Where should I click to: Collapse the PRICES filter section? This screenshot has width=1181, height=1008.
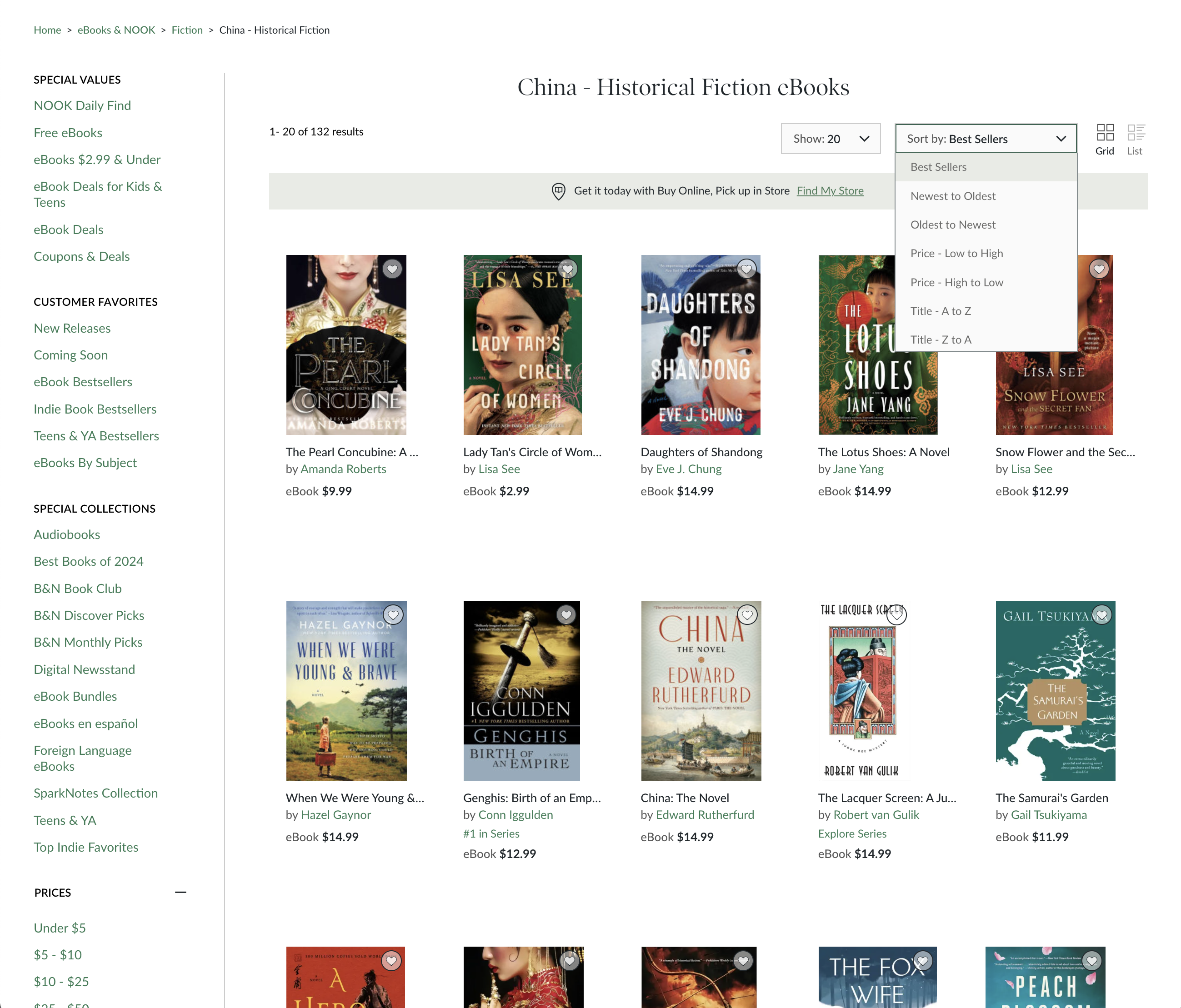point(180,892)
